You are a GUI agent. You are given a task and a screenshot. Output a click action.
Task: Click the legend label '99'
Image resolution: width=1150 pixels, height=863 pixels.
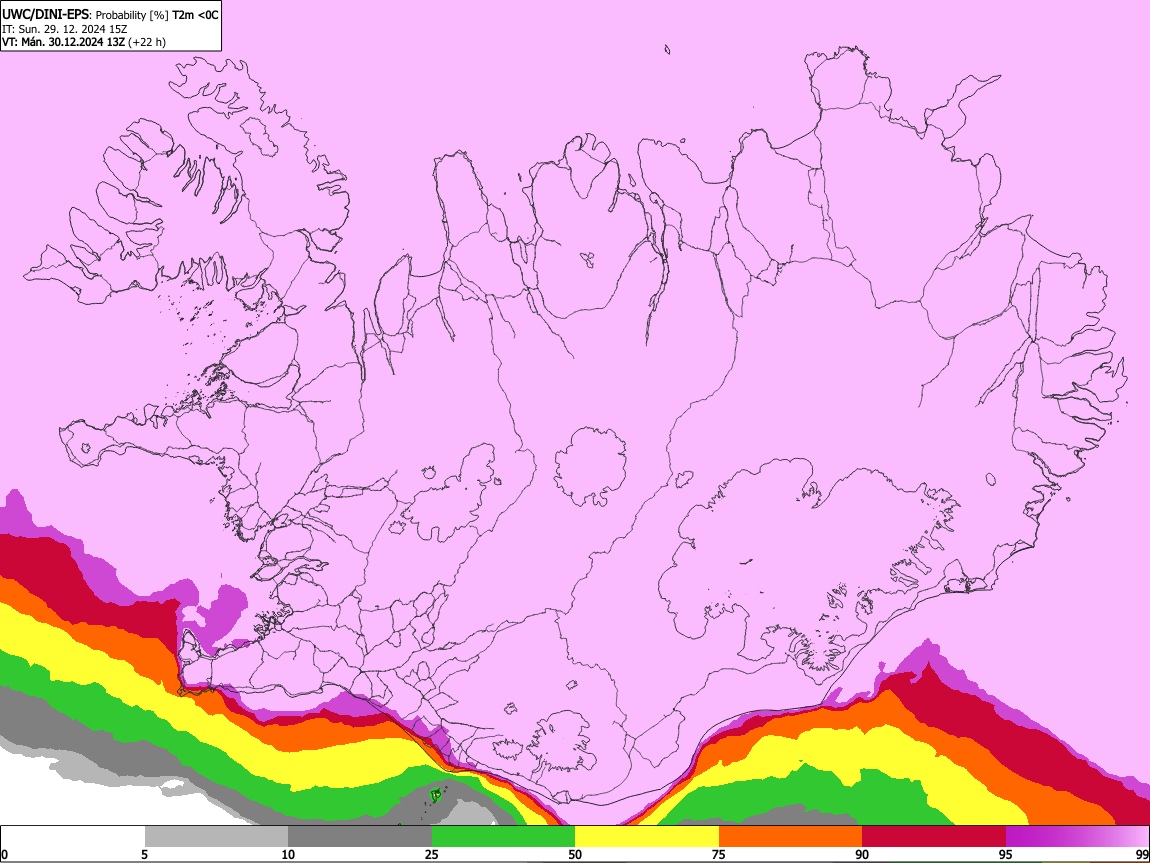[1141, 855]
